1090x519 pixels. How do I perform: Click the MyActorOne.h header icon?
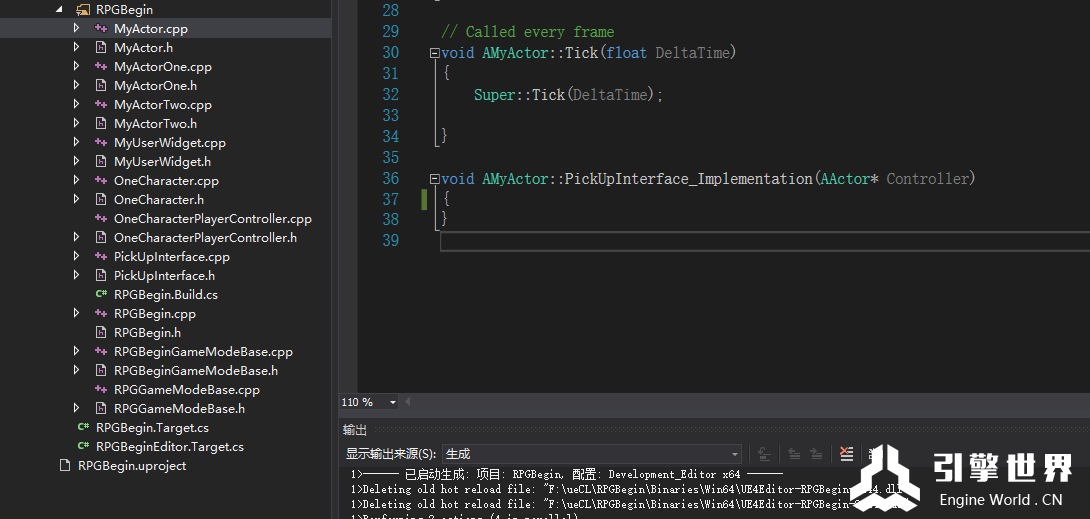pyautogui.click(x=101, y=85)
